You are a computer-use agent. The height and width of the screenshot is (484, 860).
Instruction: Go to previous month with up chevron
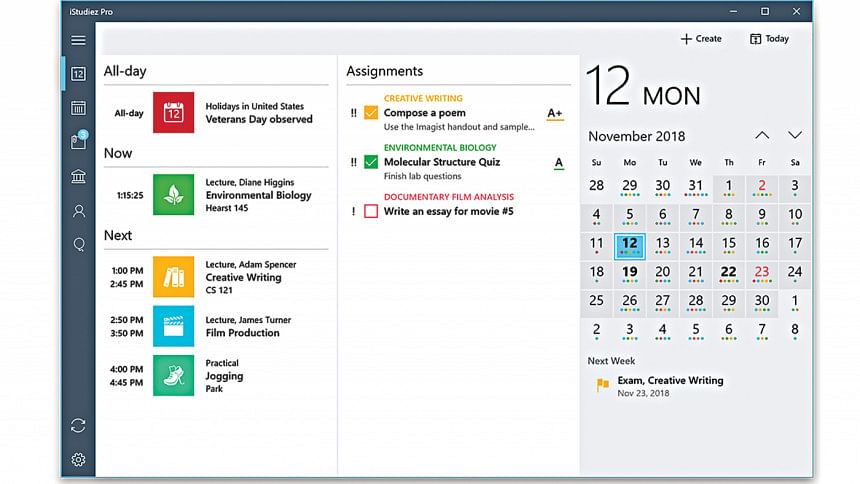tap(762, 135)
